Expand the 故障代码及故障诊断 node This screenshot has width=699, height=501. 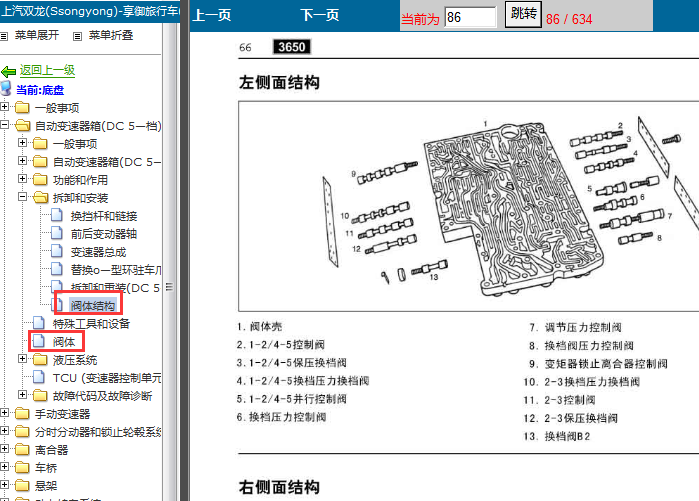22,394
